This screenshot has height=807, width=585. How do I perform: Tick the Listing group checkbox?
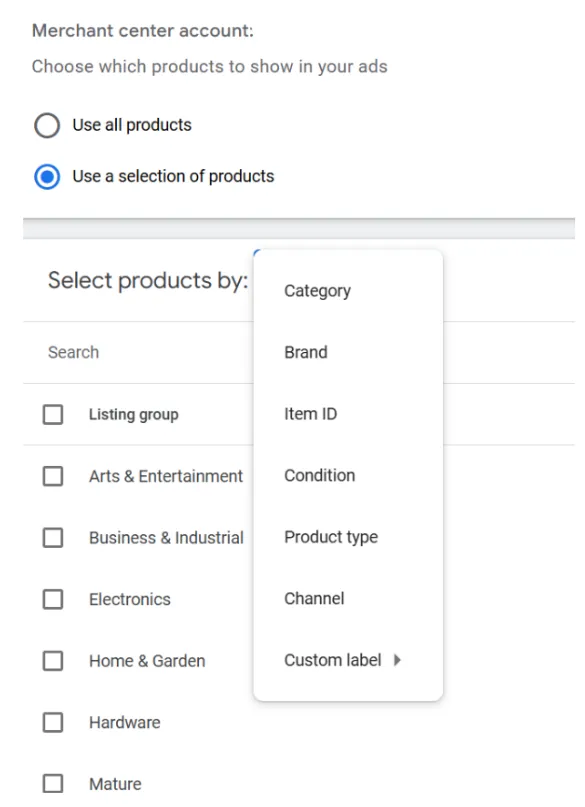pyautogui.click(x=53, y=414)
